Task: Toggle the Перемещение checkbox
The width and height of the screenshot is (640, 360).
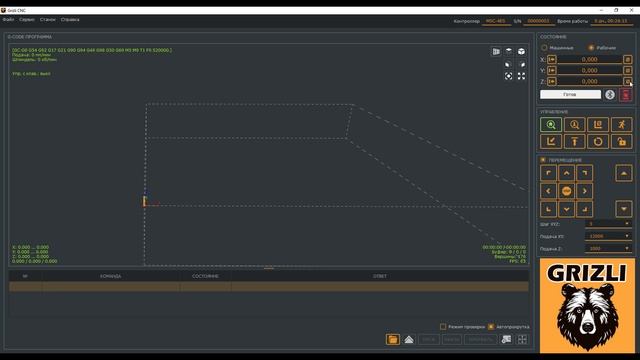Action: [543, 160]
